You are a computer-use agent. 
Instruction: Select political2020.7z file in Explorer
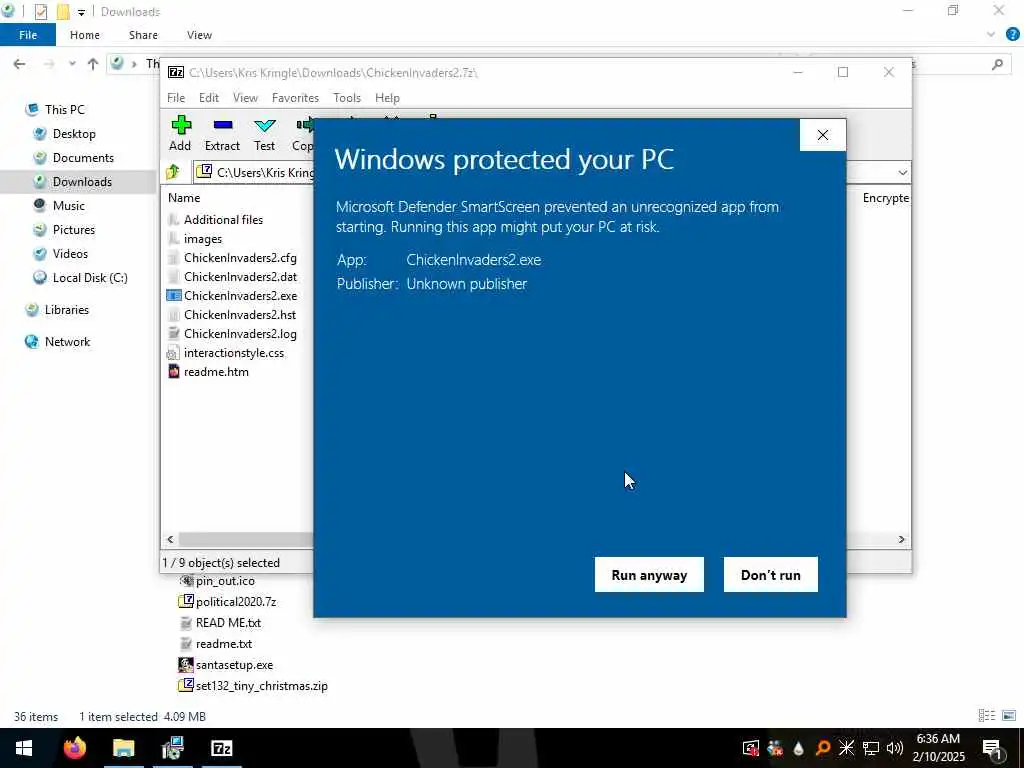(236, 601)
